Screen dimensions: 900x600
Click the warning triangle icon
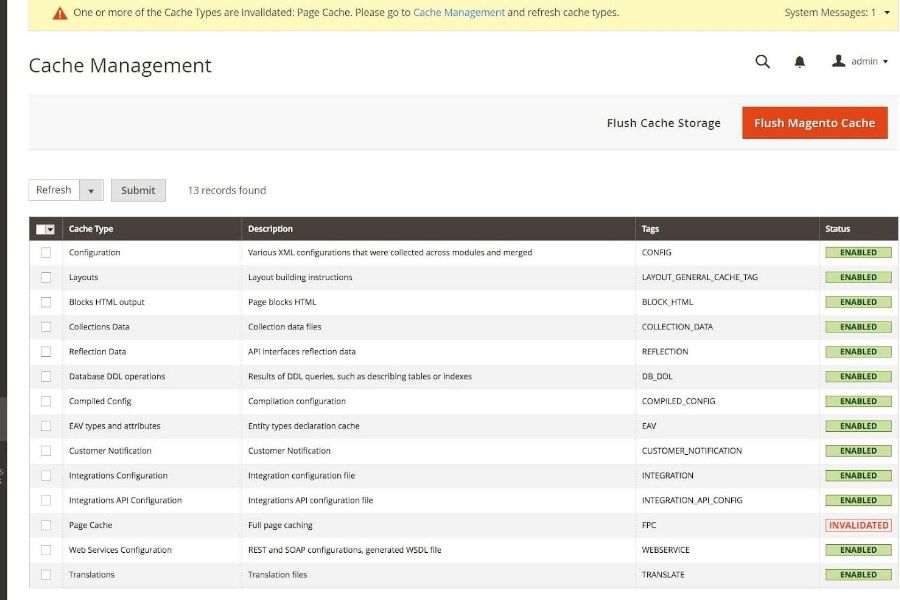click(x=60, y=13)
